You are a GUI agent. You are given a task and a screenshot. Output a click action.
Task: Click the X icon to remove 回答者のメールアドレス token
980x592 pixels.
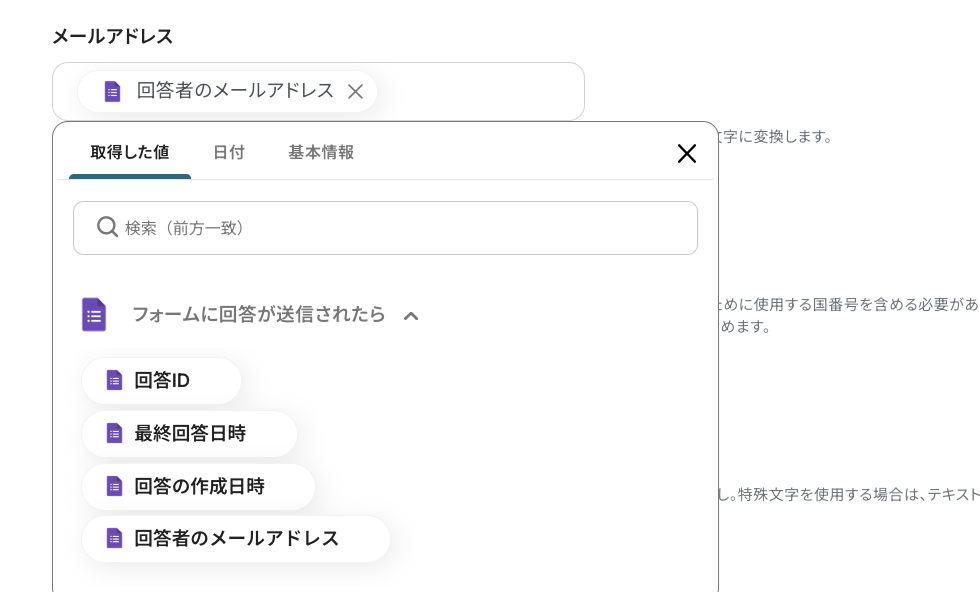pos(355,91)
